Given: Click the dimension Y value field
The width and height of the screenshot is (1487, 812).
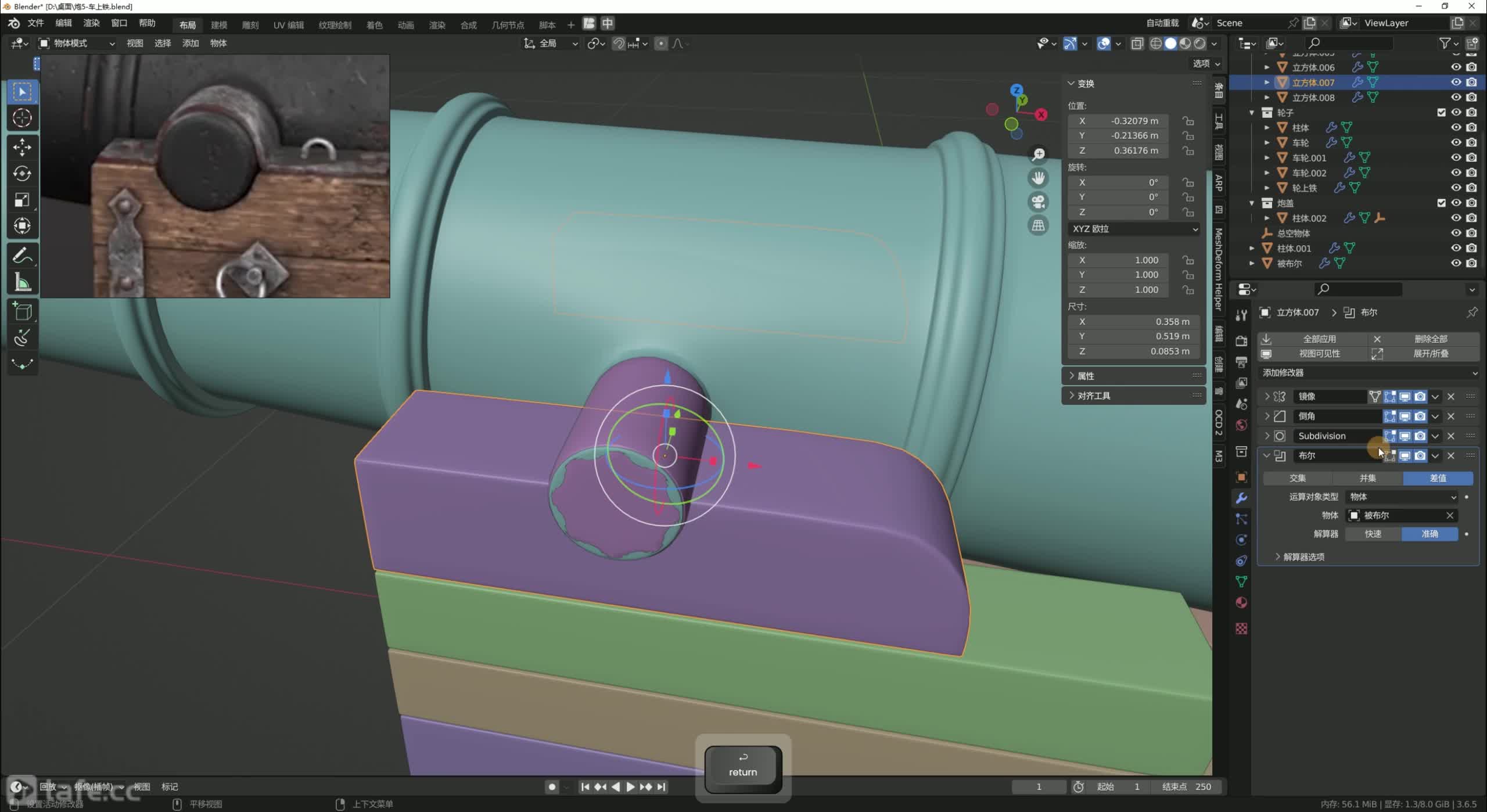Looking at the screenshot, I should (1134, 336).
